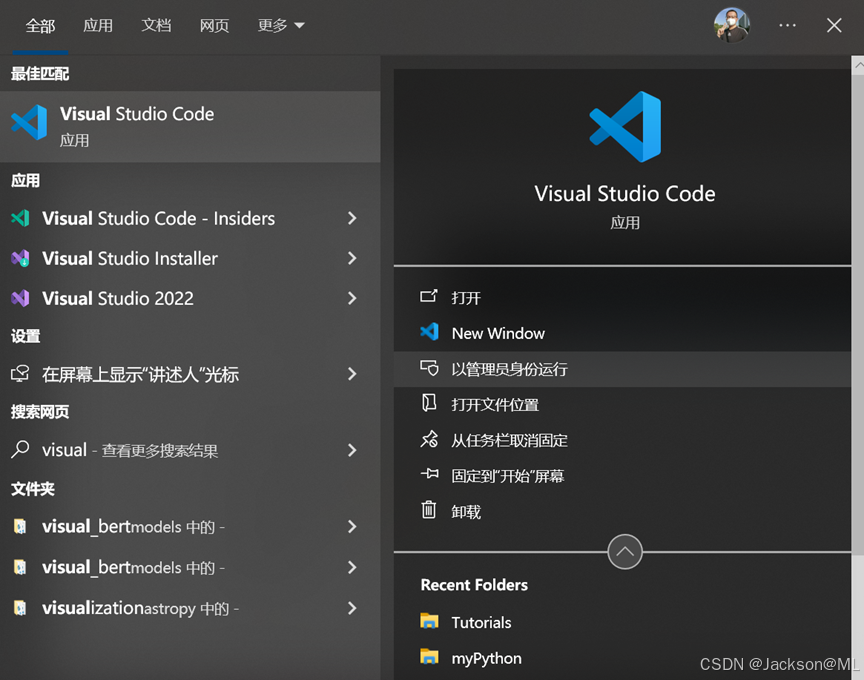Switch to the 网页 tab
Screen dimensions: 864x680
[x=214, y=25]
